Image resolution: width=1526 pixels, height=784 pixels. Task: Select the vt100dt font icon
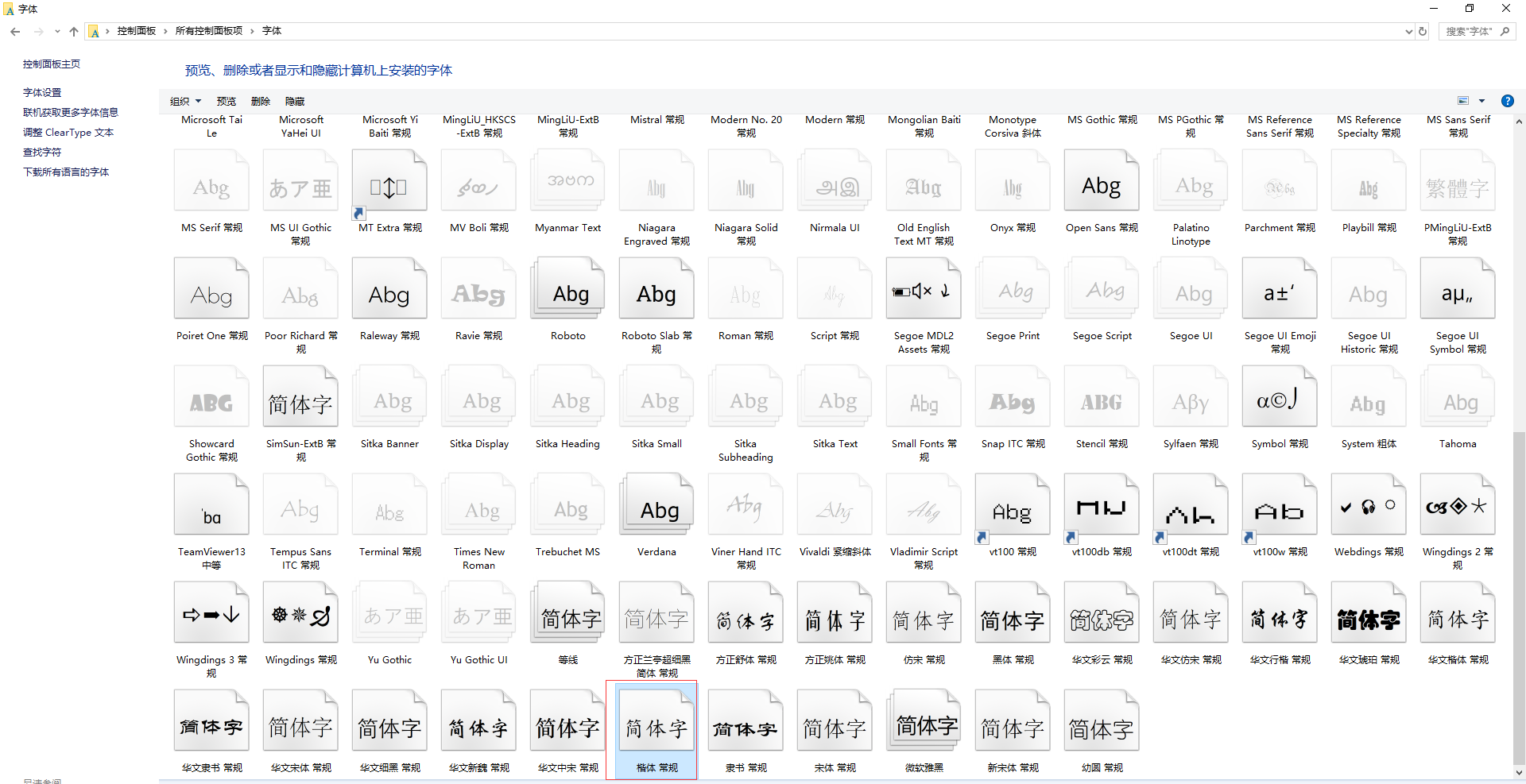(x=1191, y=505)
